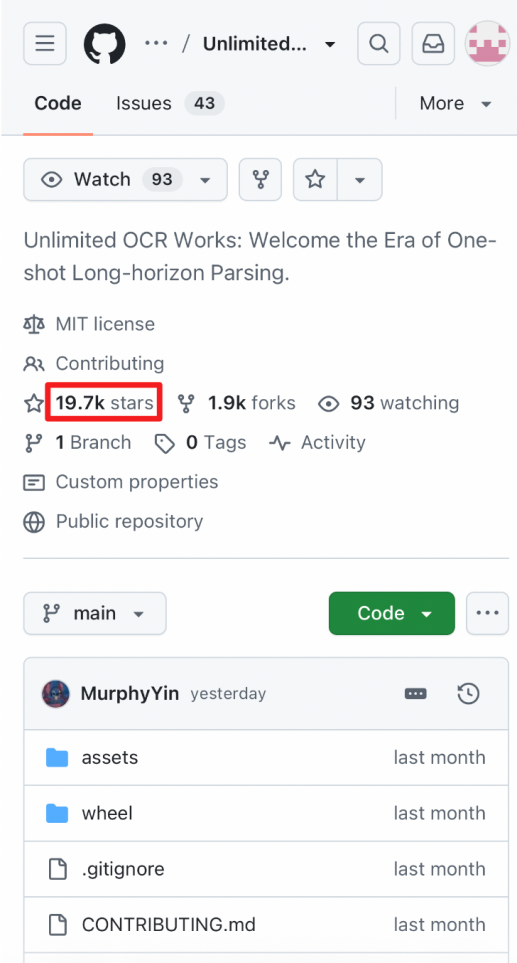Viewport: 517px width, 963px height.
Task: Open the user avatar profile menu
Action: [488, 44]
